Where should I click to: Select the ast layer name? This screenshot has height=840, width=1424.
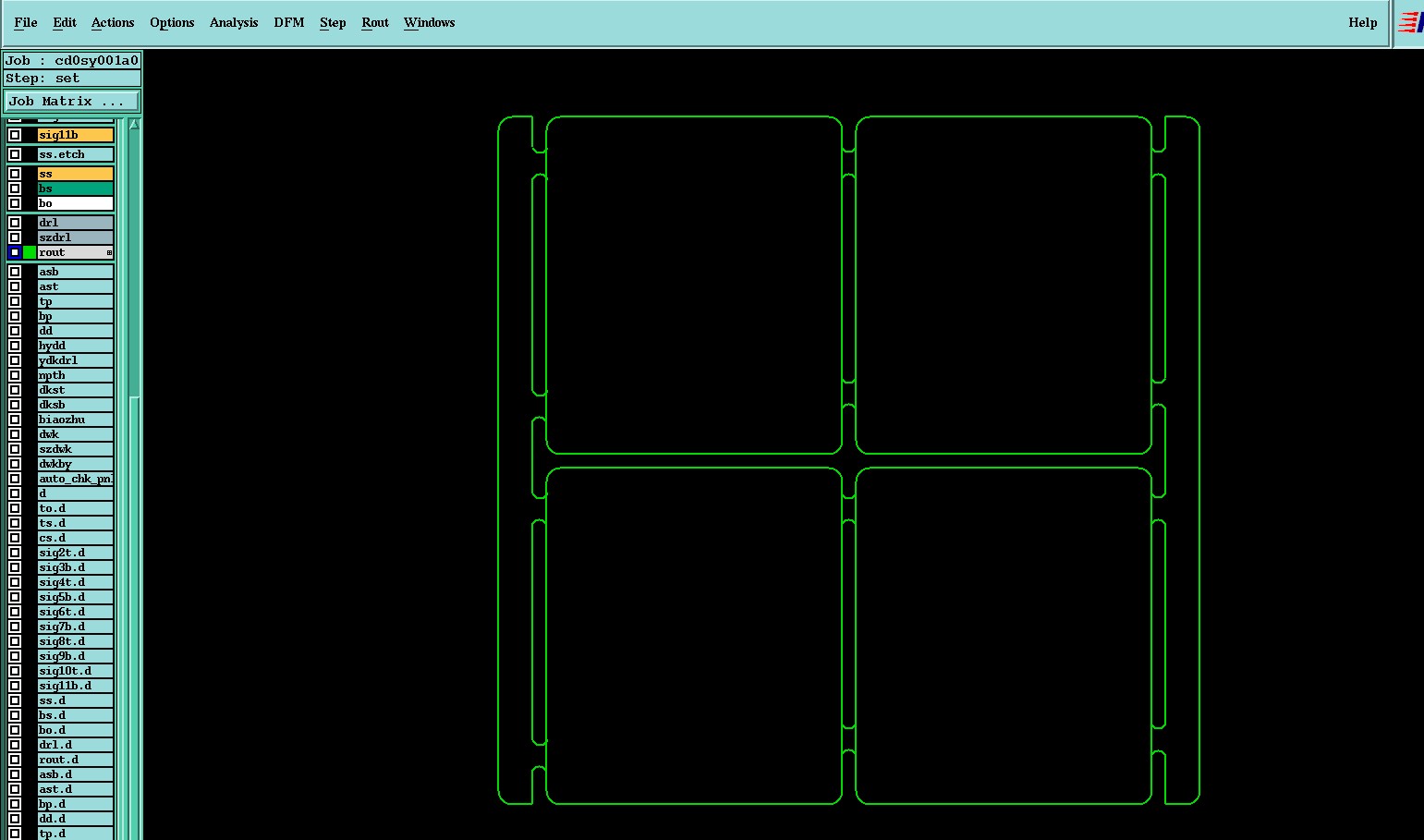[x=76, y=286]
